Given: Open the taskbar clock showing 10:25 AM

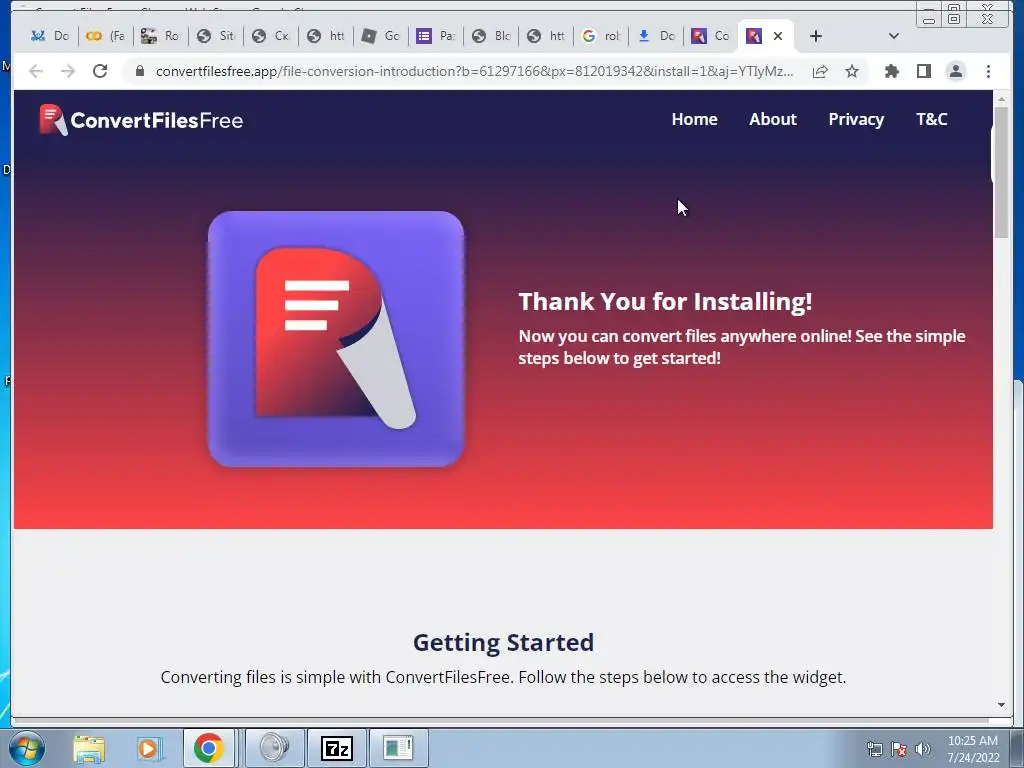Looking at the screenshot, I should tap(973, 749).
